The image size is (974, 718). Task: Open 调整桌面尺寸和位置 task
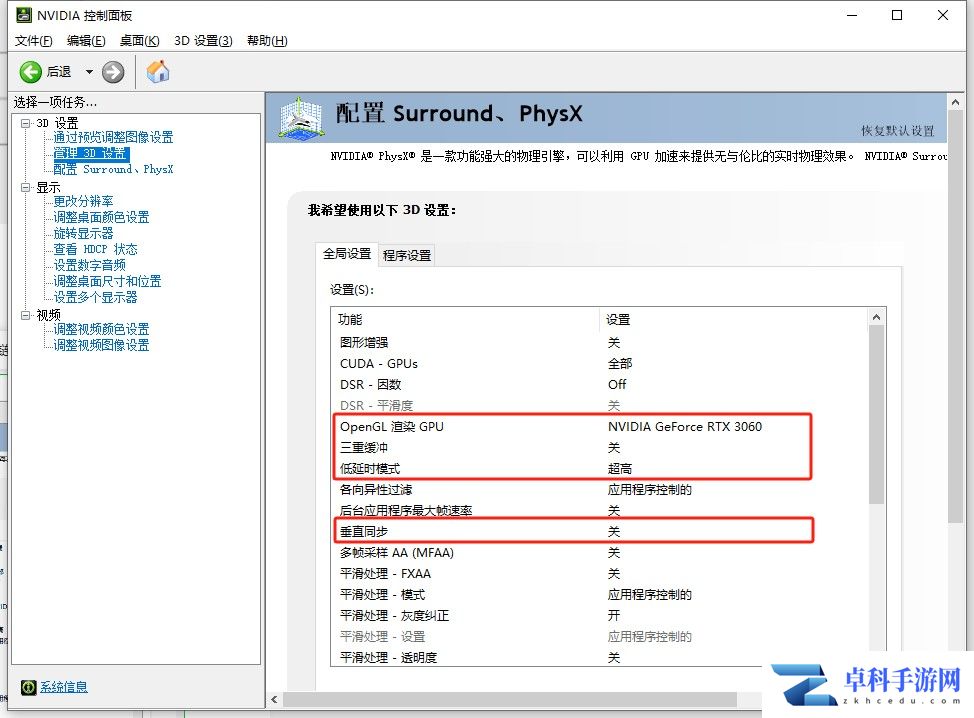click(107, 281)
